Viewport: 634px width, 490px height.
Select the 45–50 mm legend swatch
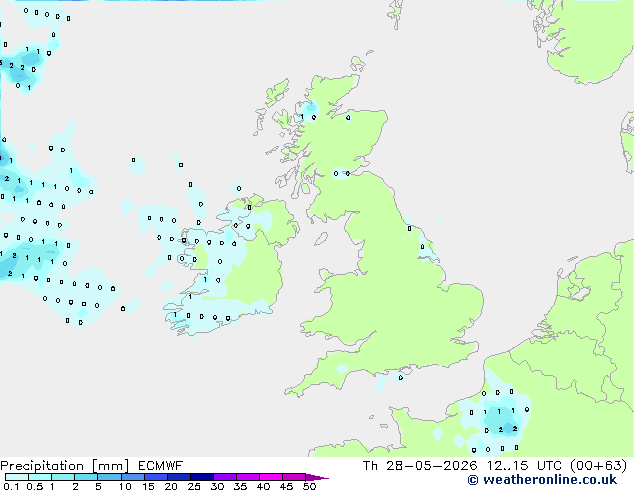(x=294, y=477)
